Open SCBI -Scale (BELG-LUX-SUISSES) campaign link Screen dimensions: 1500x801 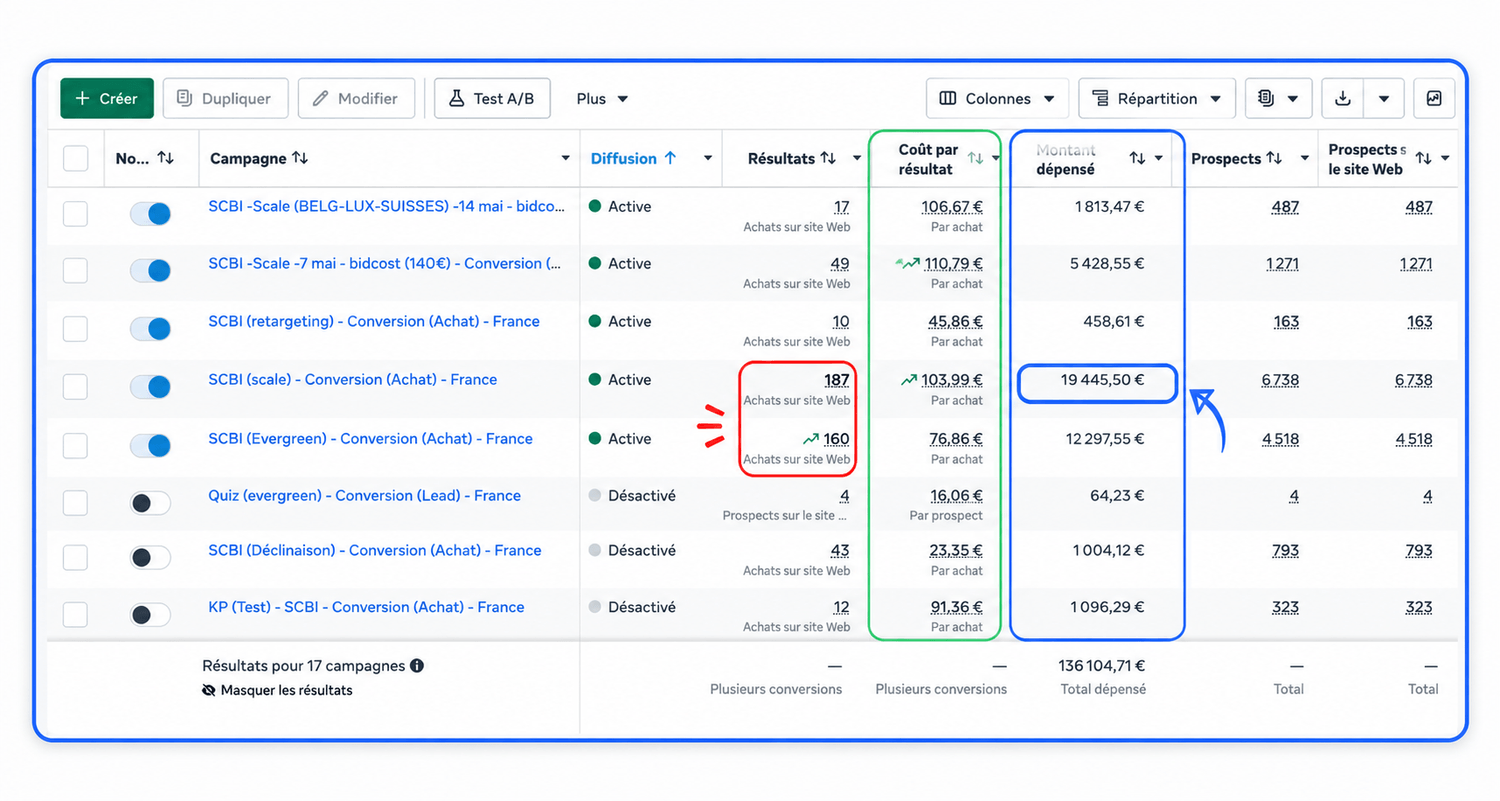coord(385,207)
